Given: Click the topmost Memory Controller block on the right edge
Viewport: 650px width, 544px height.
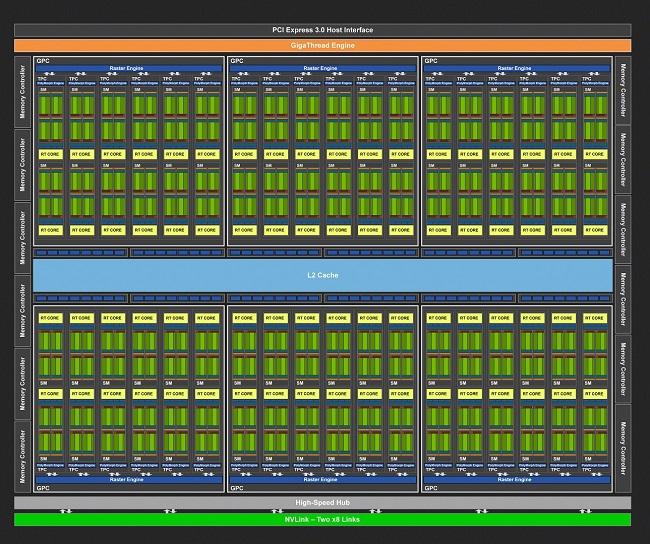Looking at the screenshot, I should [x=623, y=90].
